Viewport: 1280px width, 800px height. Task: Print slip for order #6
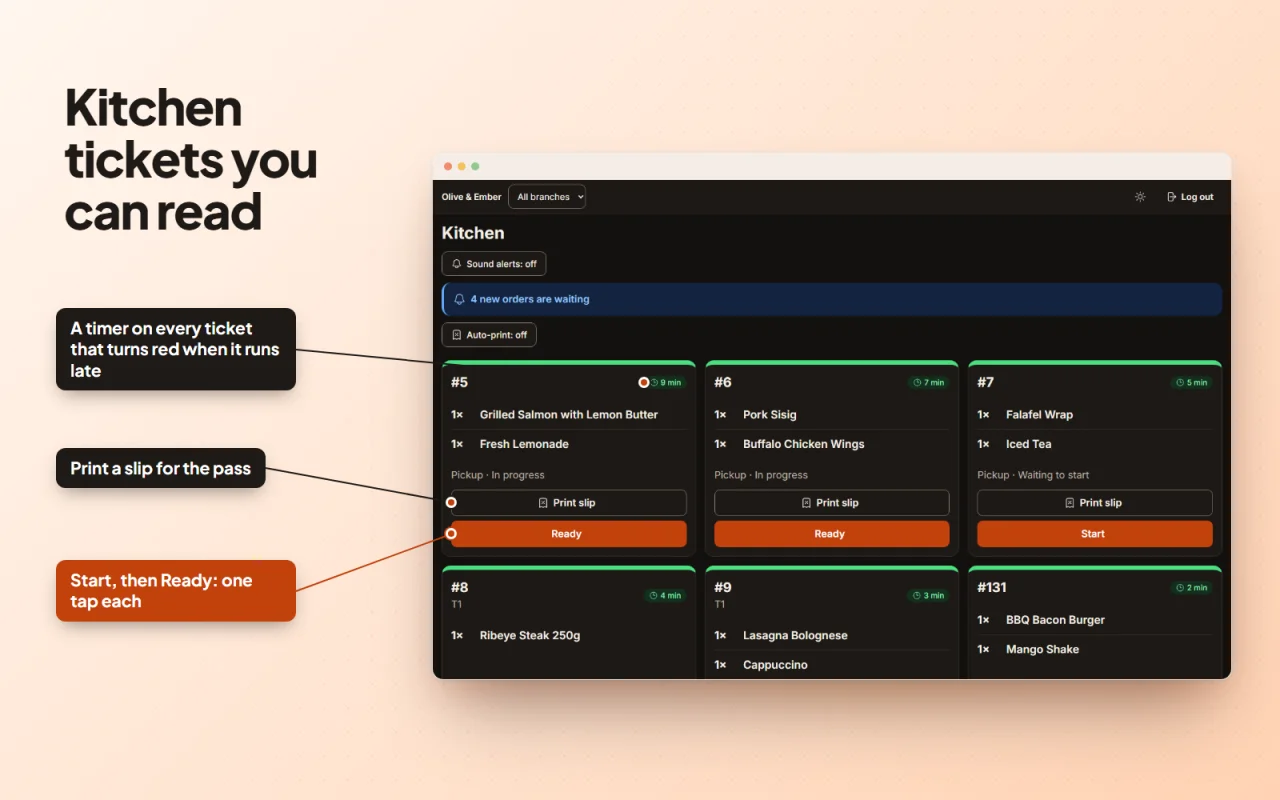click(x=832, y=503)
